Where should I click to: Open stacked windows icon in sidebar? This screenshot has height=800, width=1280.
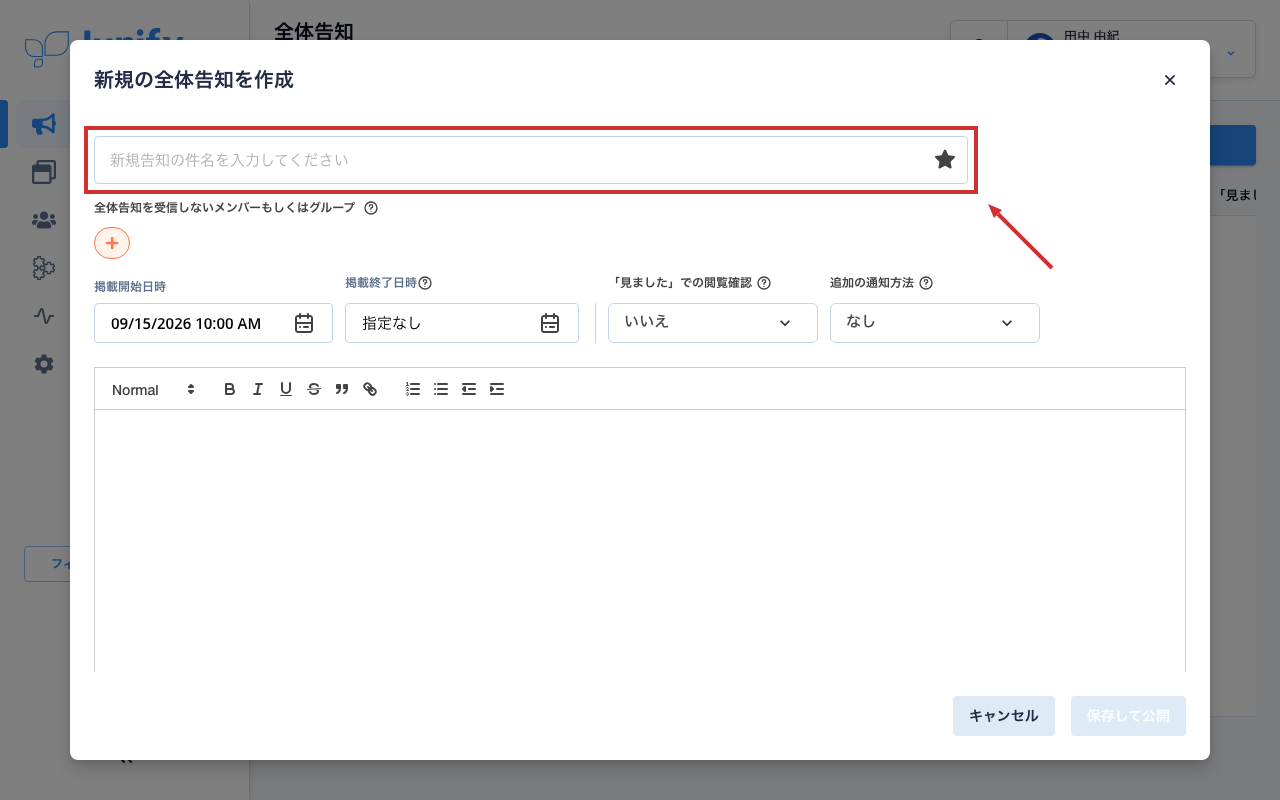tap(44, 172)
